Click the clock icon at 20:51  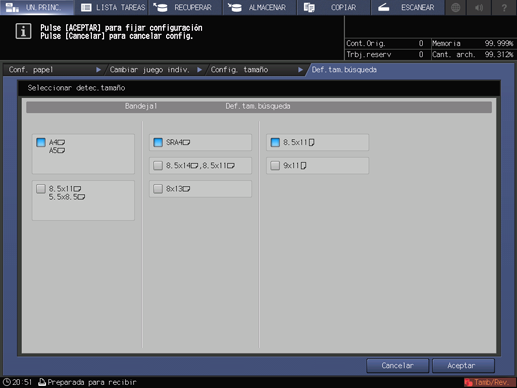pos(7,382)
